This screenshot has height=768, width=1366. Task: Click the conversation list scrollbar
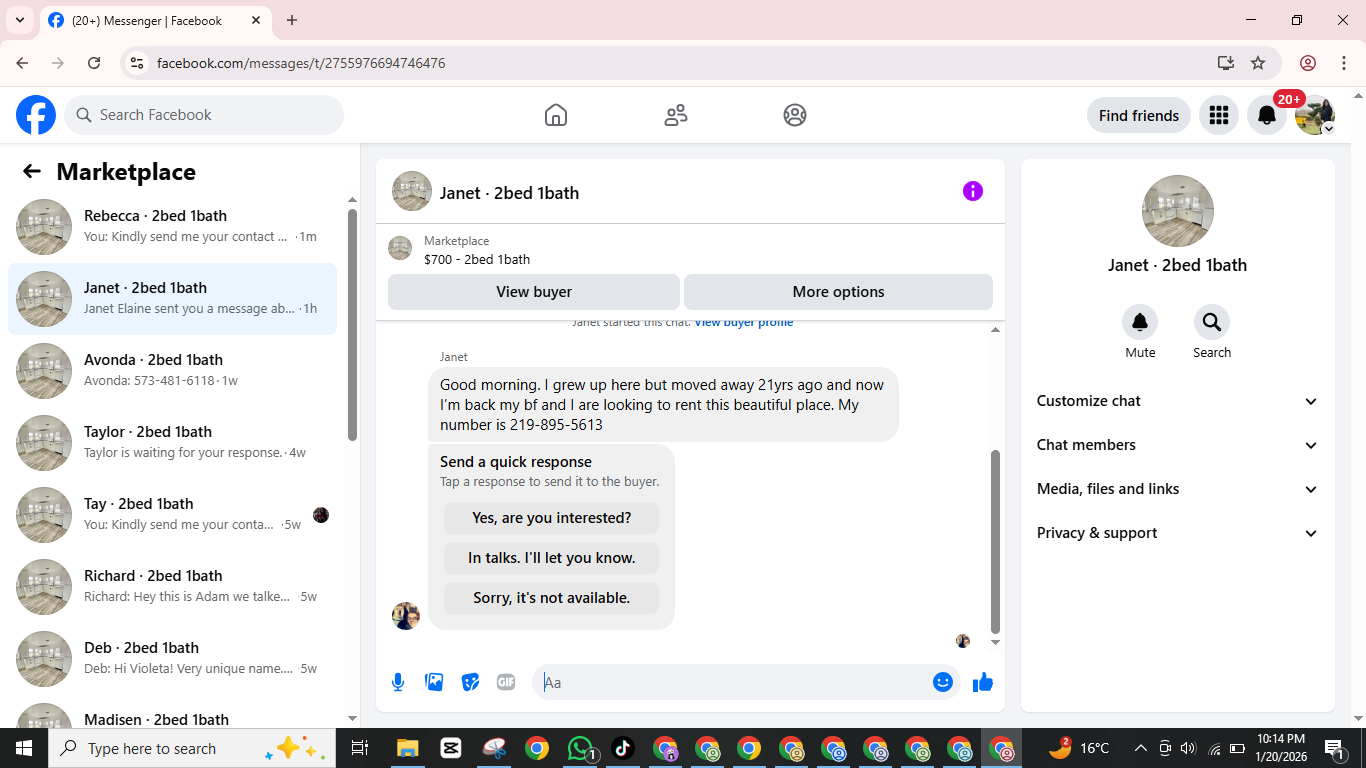click(352, 325)
